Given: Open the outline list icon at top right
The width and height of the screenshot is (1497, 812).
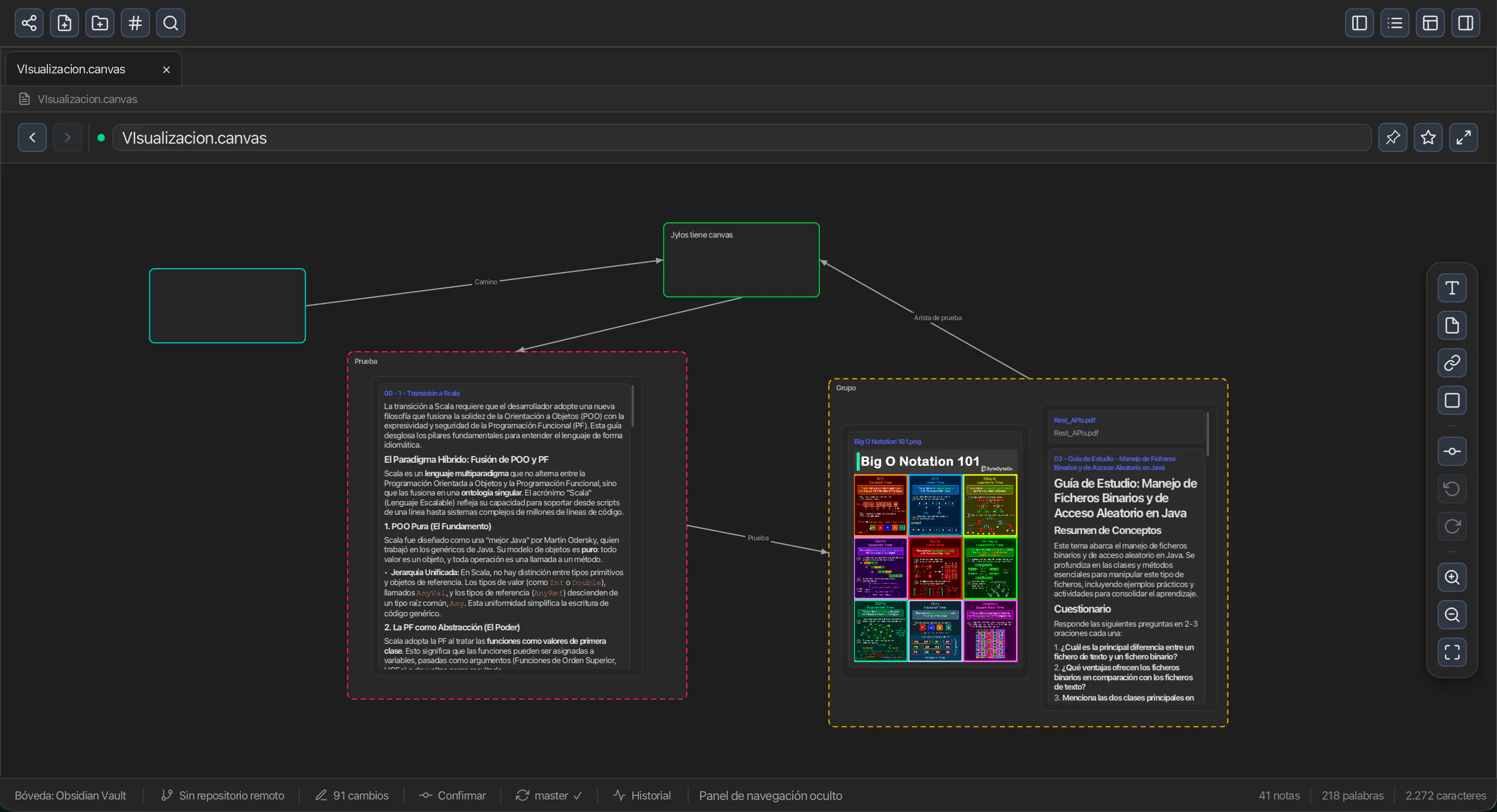Looking at the screenshot, I should coord(1395,23).
